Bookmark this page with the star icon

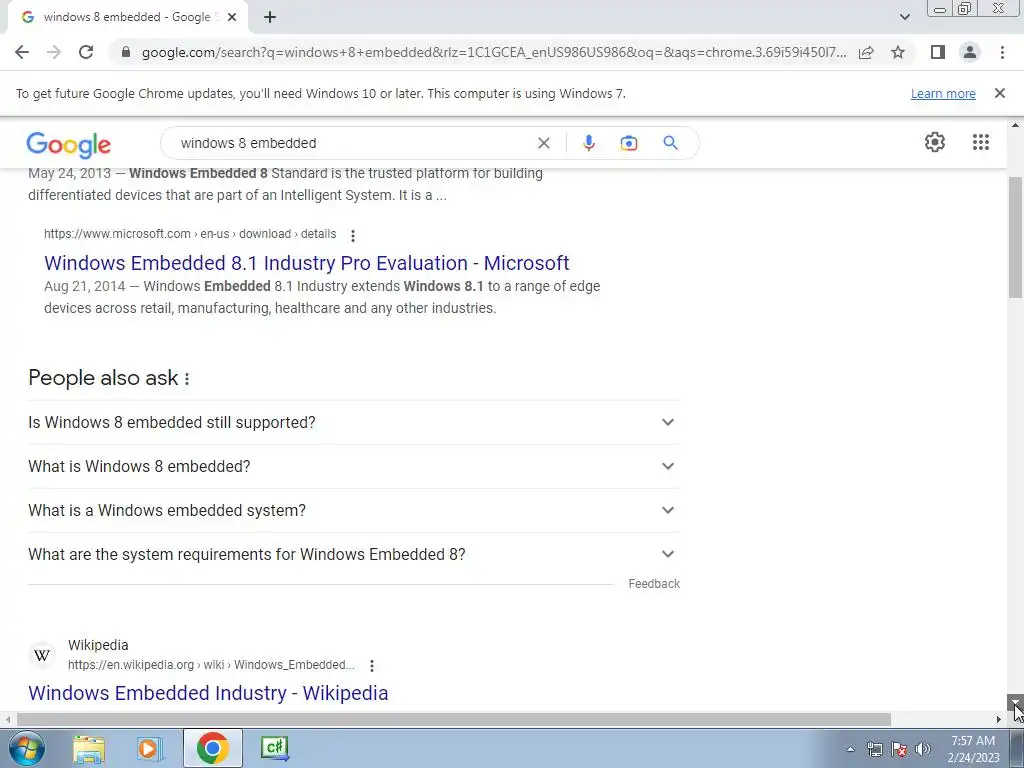[898, 52]
